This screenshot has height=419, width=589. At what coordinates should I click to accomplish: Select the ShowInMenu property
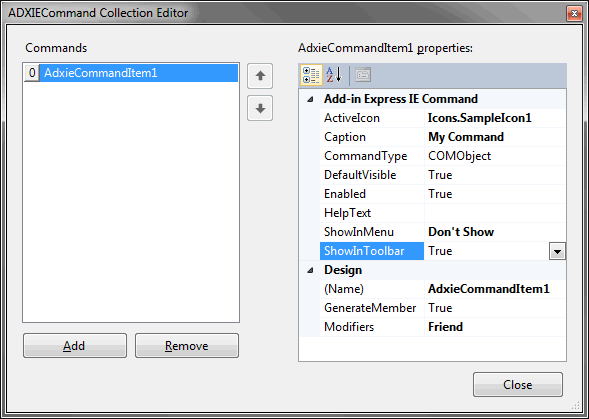(x=372, y=232)
